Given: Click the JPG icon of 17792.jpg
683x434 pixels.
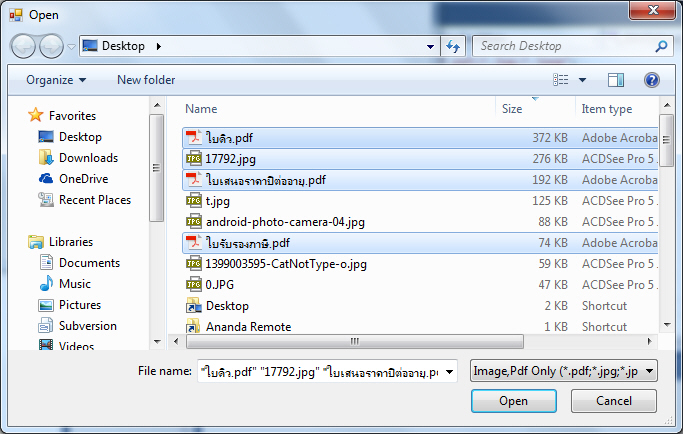Looking at the screenshot, I should [194, 159].
